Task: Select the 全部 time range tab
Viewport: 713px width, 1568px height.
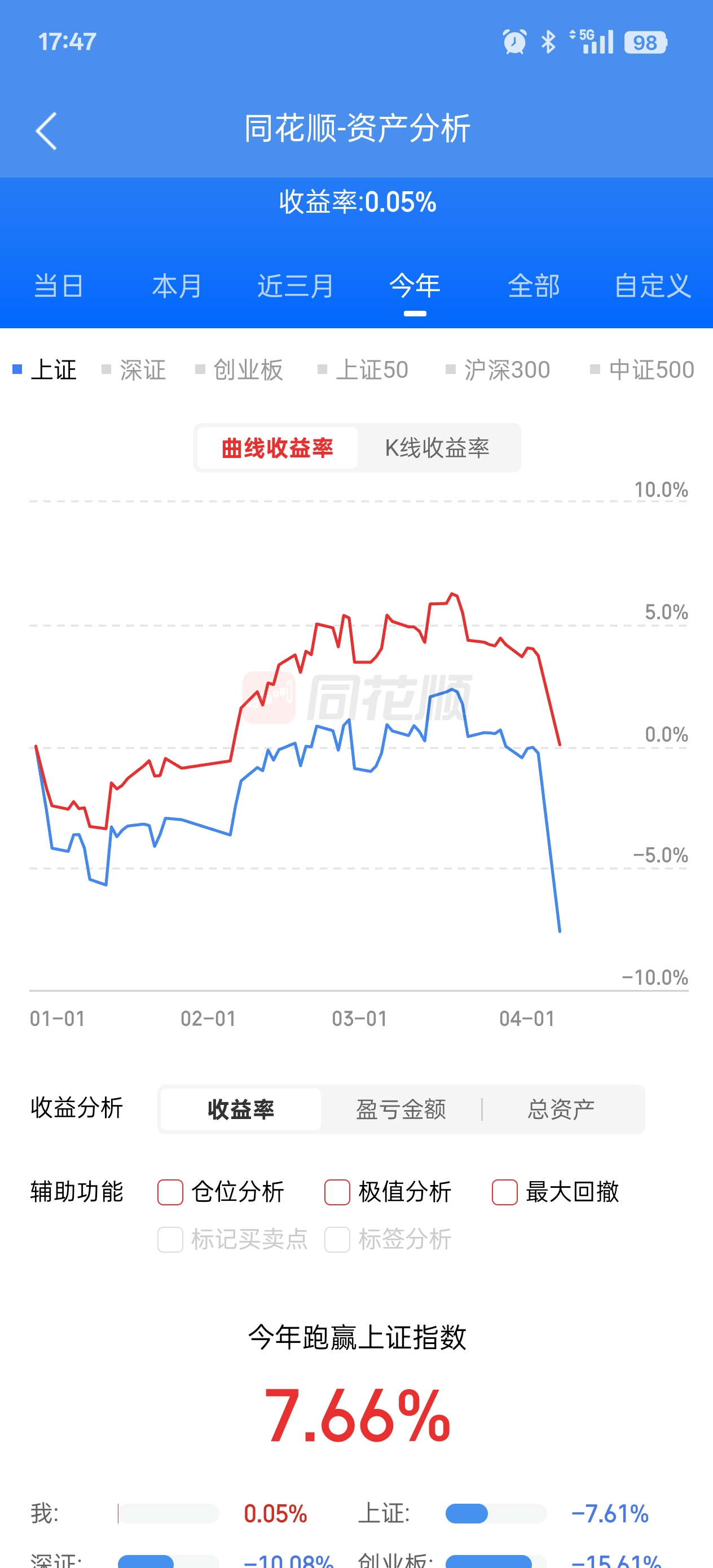Action: click(534, 285)
